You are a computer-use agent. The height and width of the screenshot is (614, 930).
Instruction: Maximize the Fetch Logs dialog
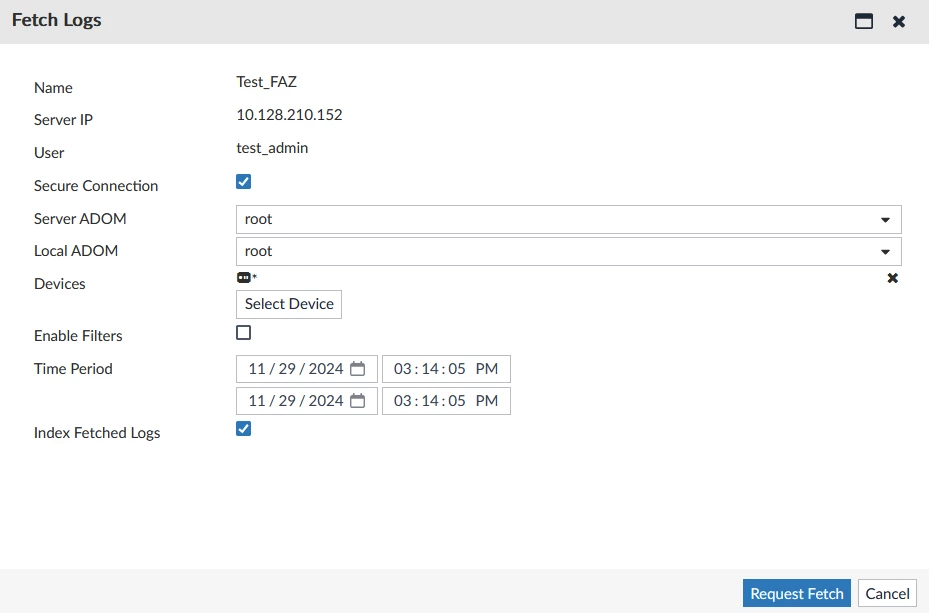(x=864, y=21)
